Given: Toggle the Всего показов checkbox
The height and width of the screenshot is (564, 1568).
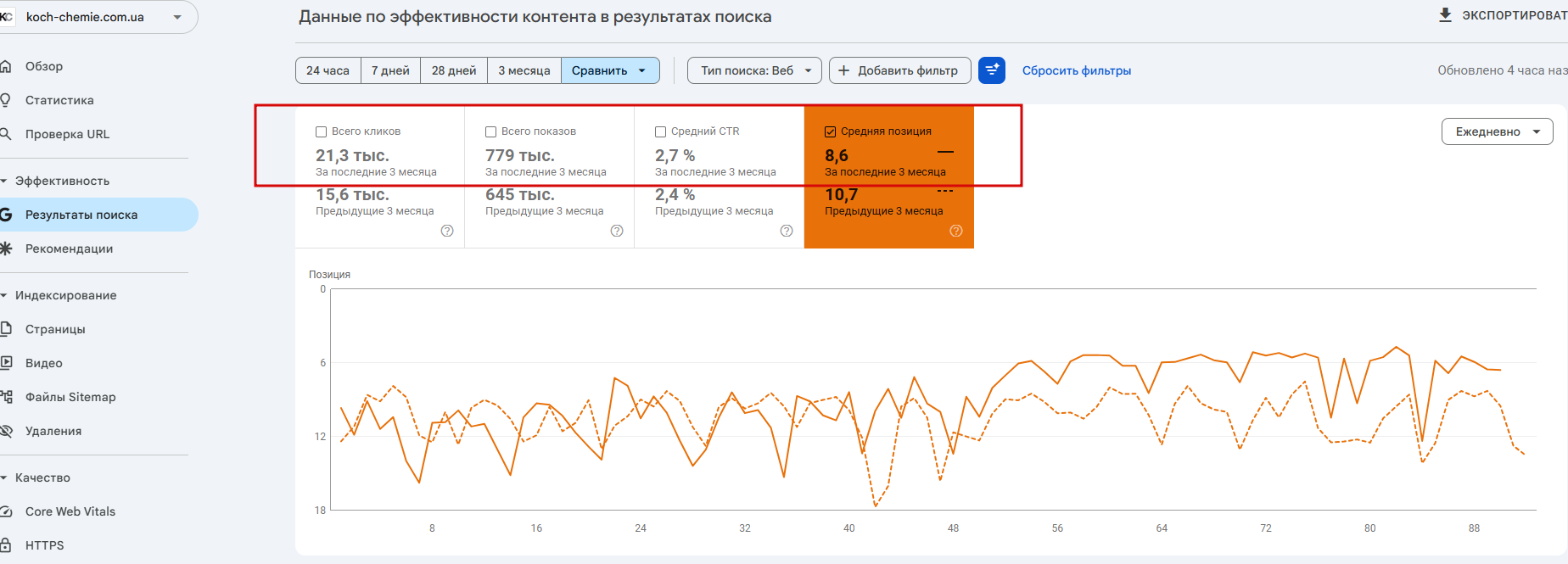Looking at the screenshot, I should point(490,131).
